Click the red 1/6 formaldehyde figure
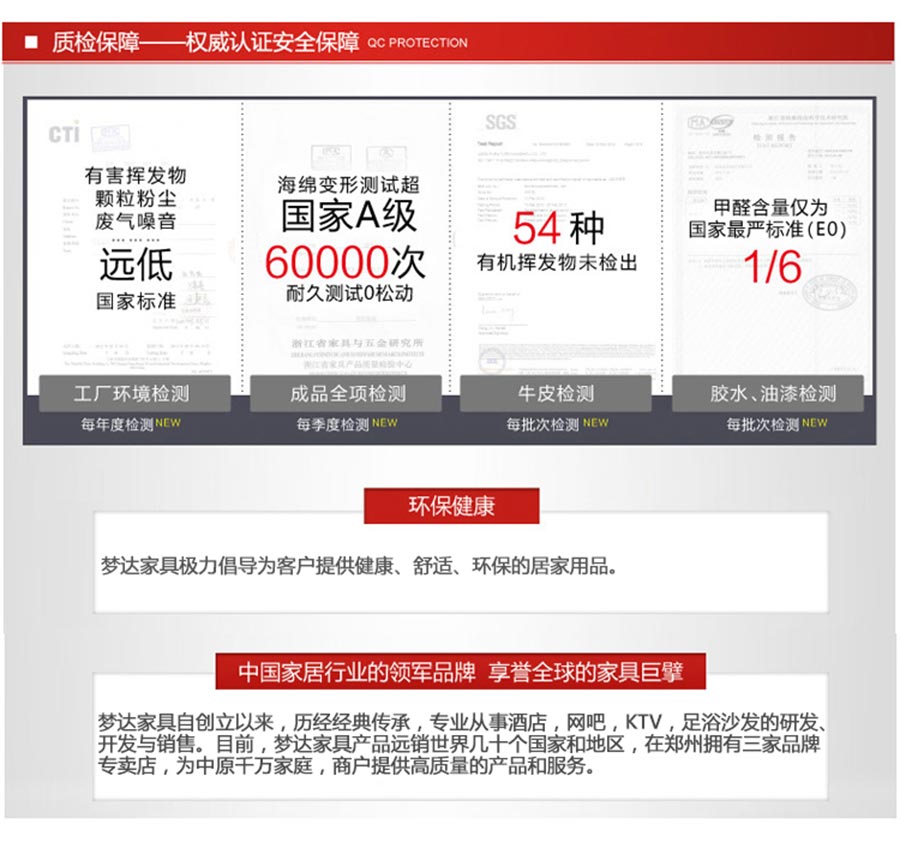The image size is (900, 848). coord(771,266)
